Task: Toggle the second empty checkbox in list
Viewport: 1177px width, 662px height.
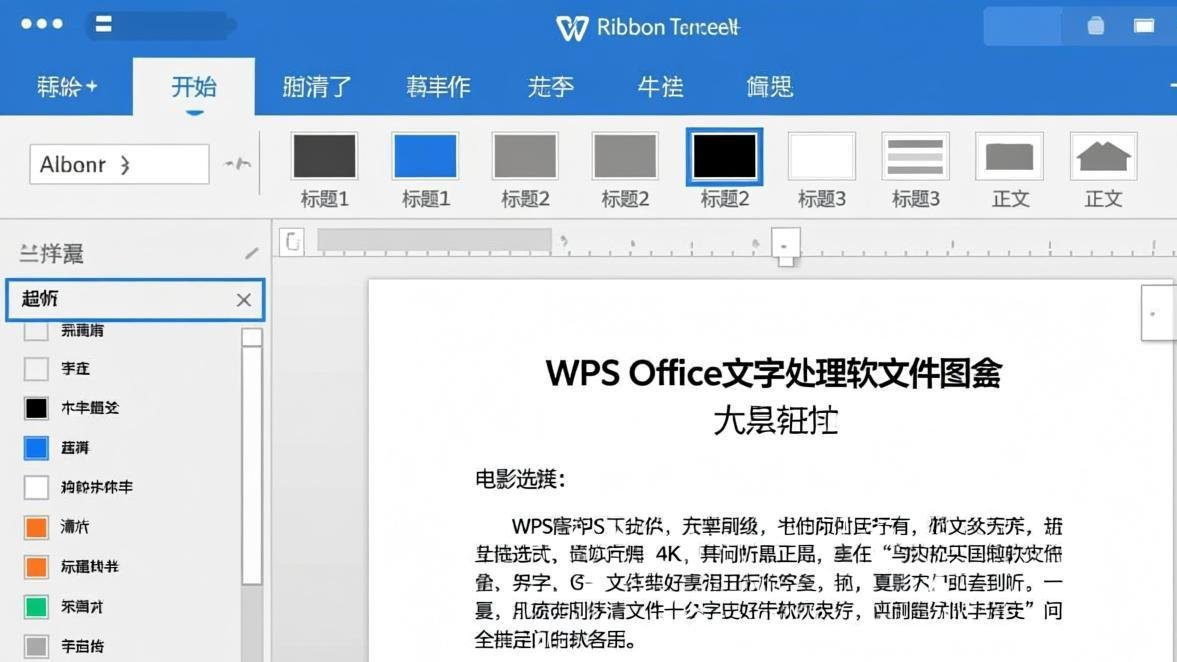Action: (x=36, y=369)
